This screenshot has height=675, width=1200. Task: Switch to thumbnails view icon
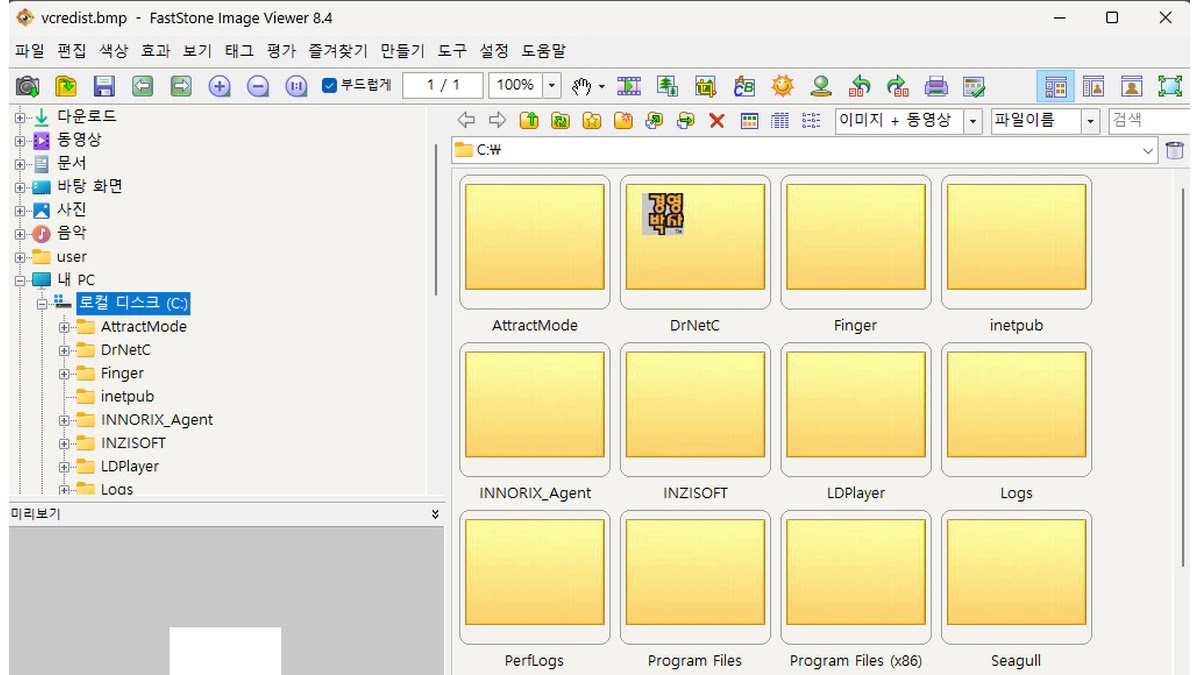pyautogui.click(x=749, y=121)
